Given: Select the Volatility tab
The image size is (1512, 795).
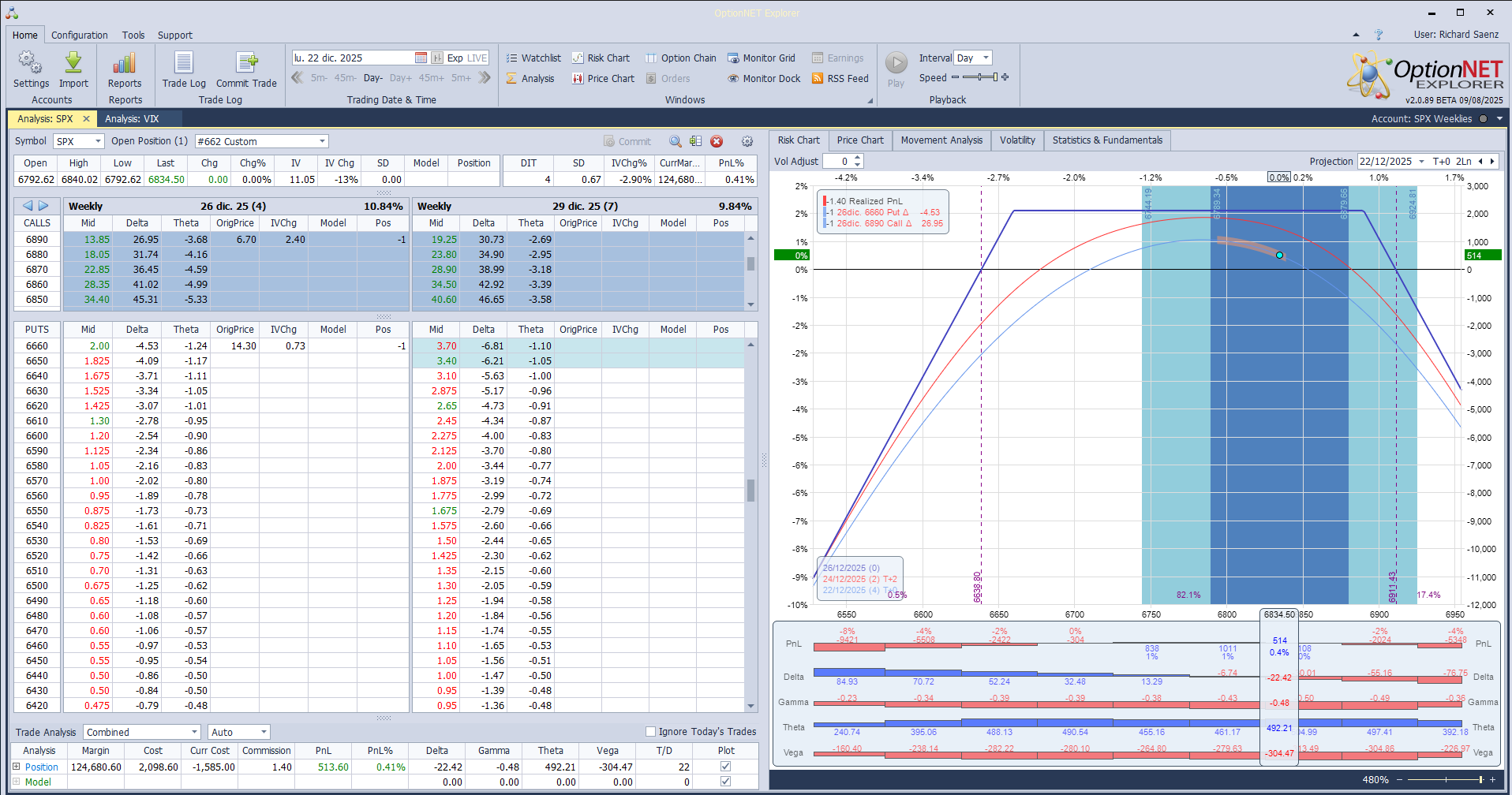Looking at the screenshot, I should point(1017,140).
